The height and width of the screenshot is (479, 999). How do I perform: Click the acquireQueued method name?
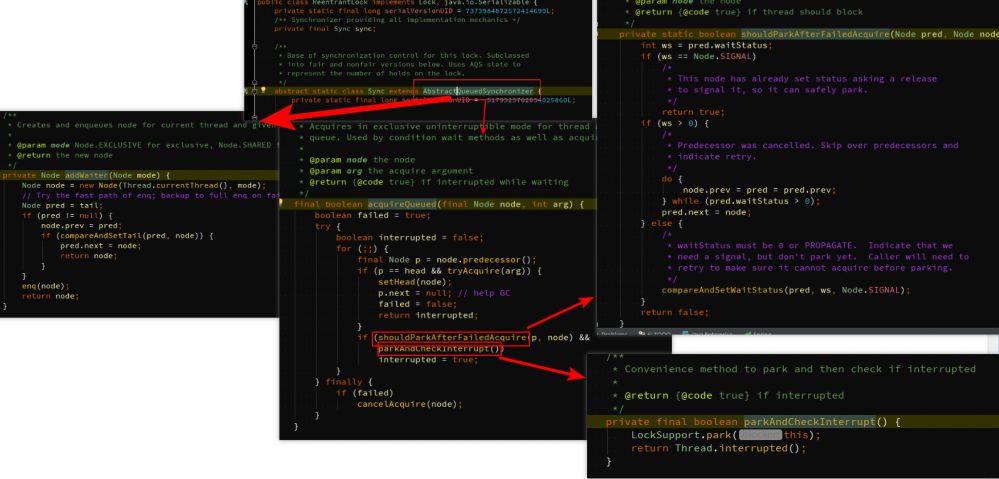point(403,204)
